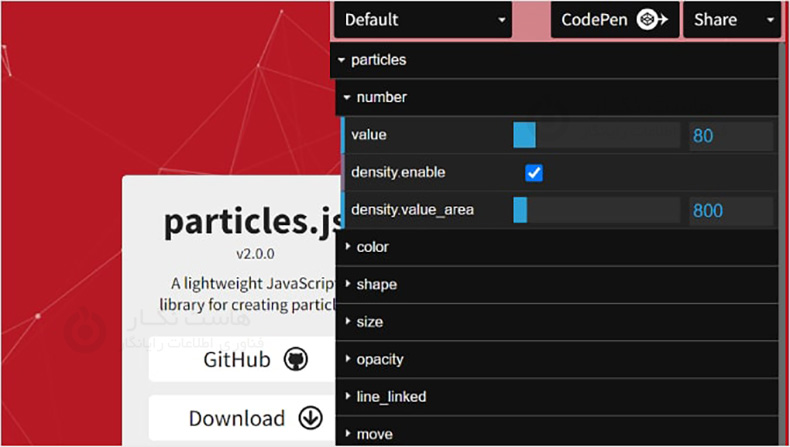Click the Download arrow circle icon

tap(310, 418)
